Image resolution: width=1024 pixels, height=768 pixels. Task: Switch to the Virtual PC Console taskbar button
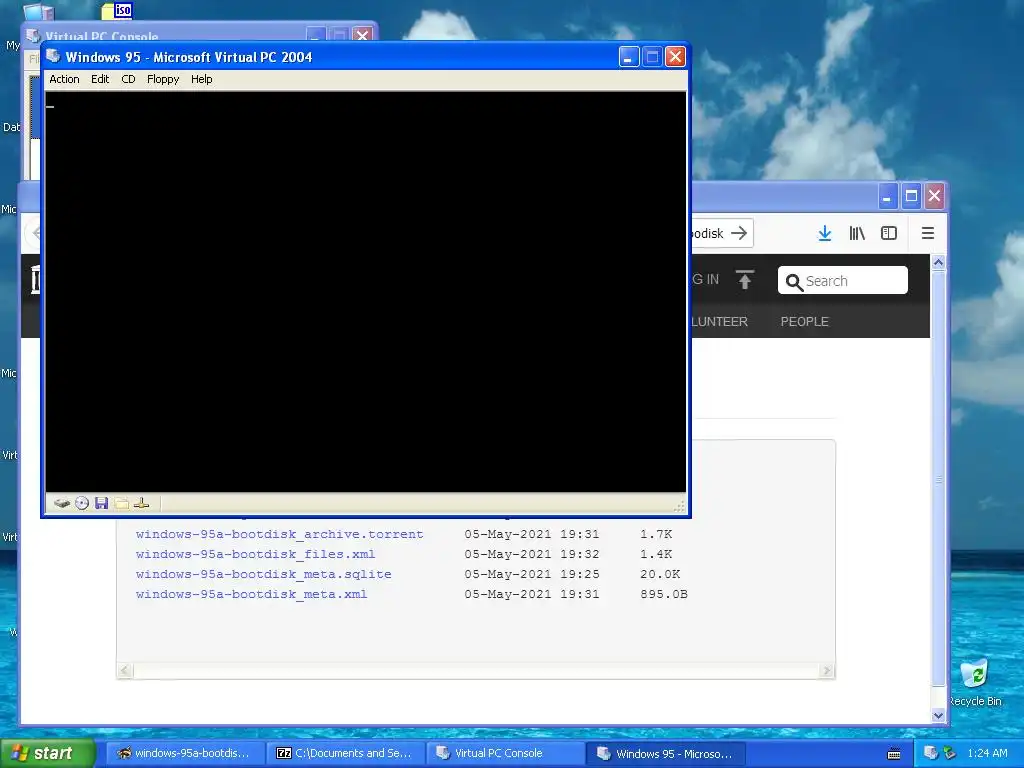[505, 753]
